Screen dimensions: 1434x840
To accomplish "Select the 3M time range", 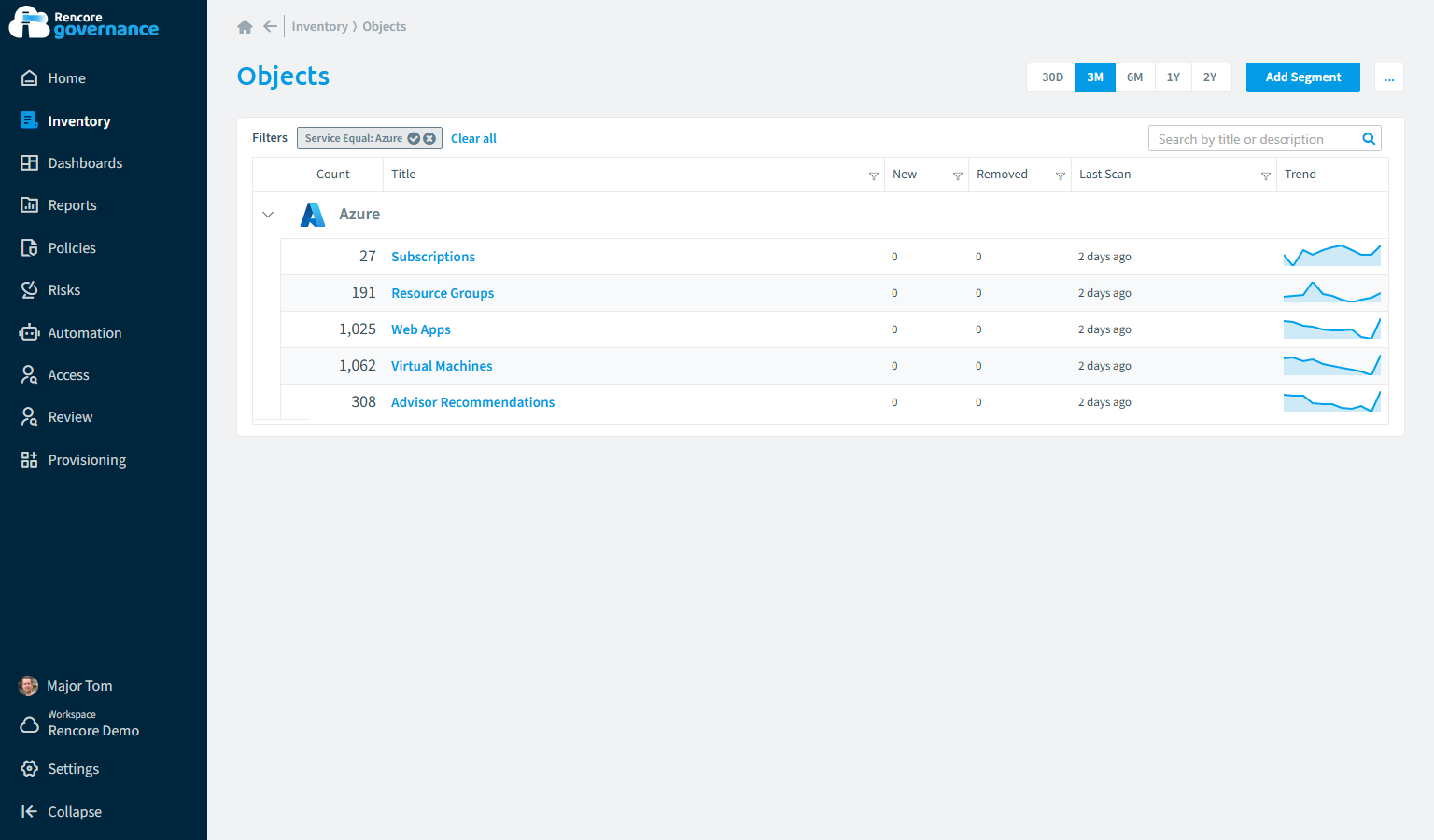I will pyautogui.click(x=1095, y=77).
